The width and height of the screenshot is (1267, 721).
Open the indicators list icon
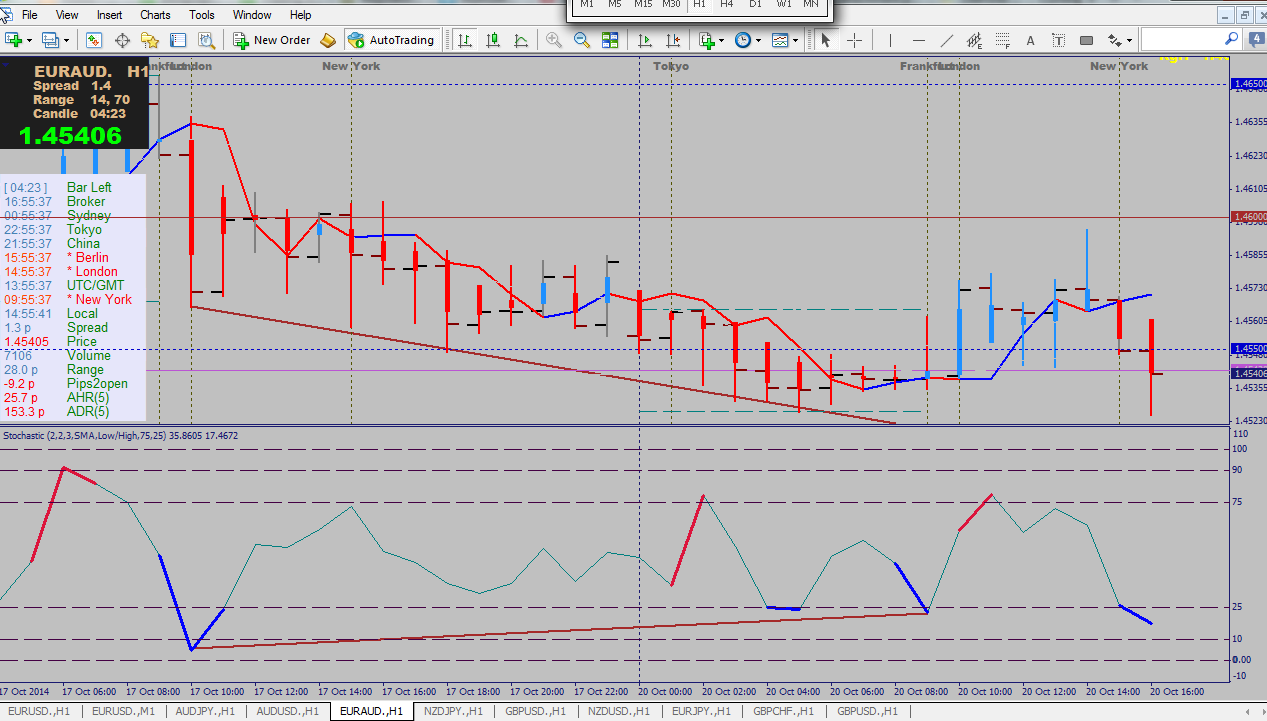[x=707, y=40]
